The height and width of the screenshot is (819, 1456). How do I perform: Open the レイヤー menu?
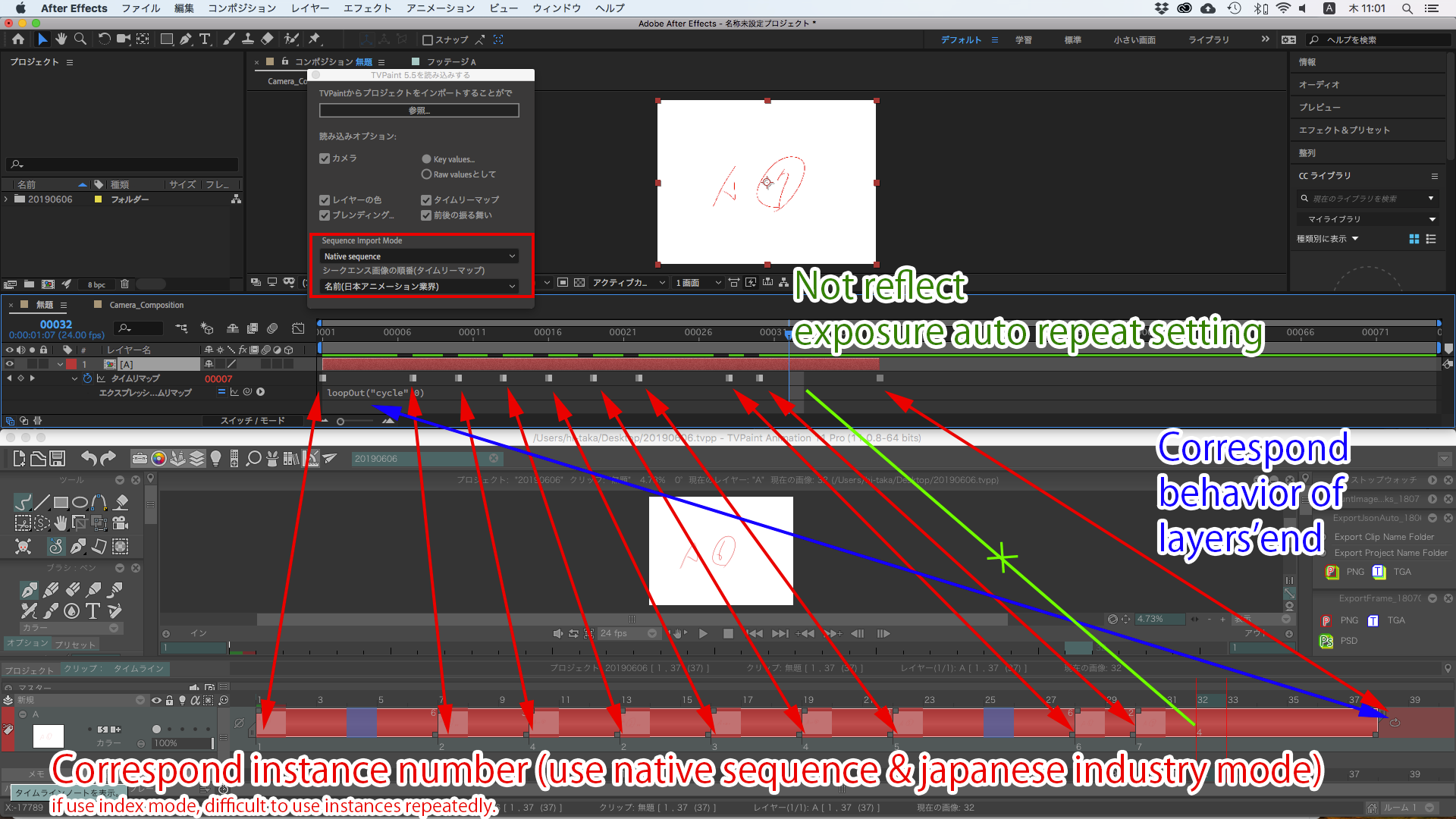pos(310,8)
